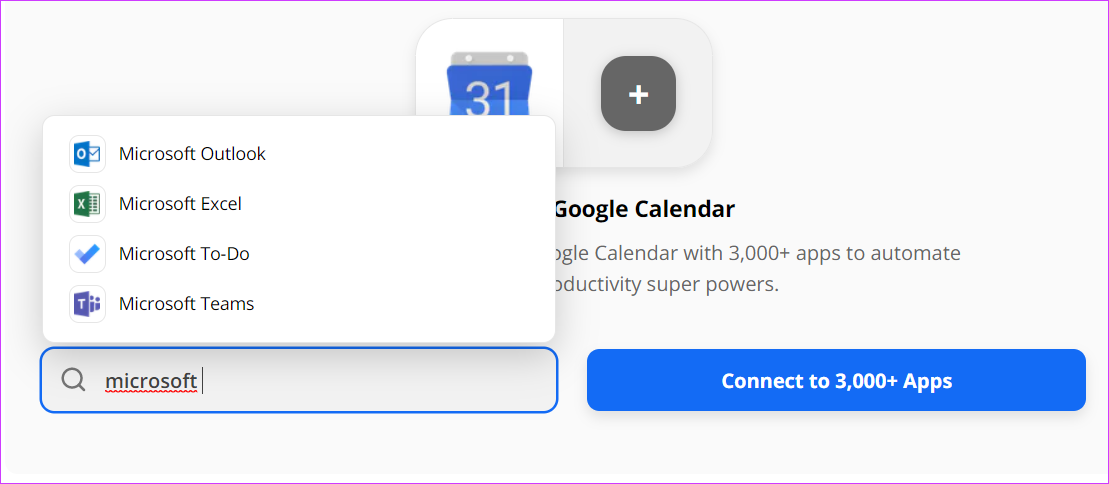Select the Microsoft Outlook suggestion label
The height and width of the screenshot is (484, 1109).
[192, 154]
